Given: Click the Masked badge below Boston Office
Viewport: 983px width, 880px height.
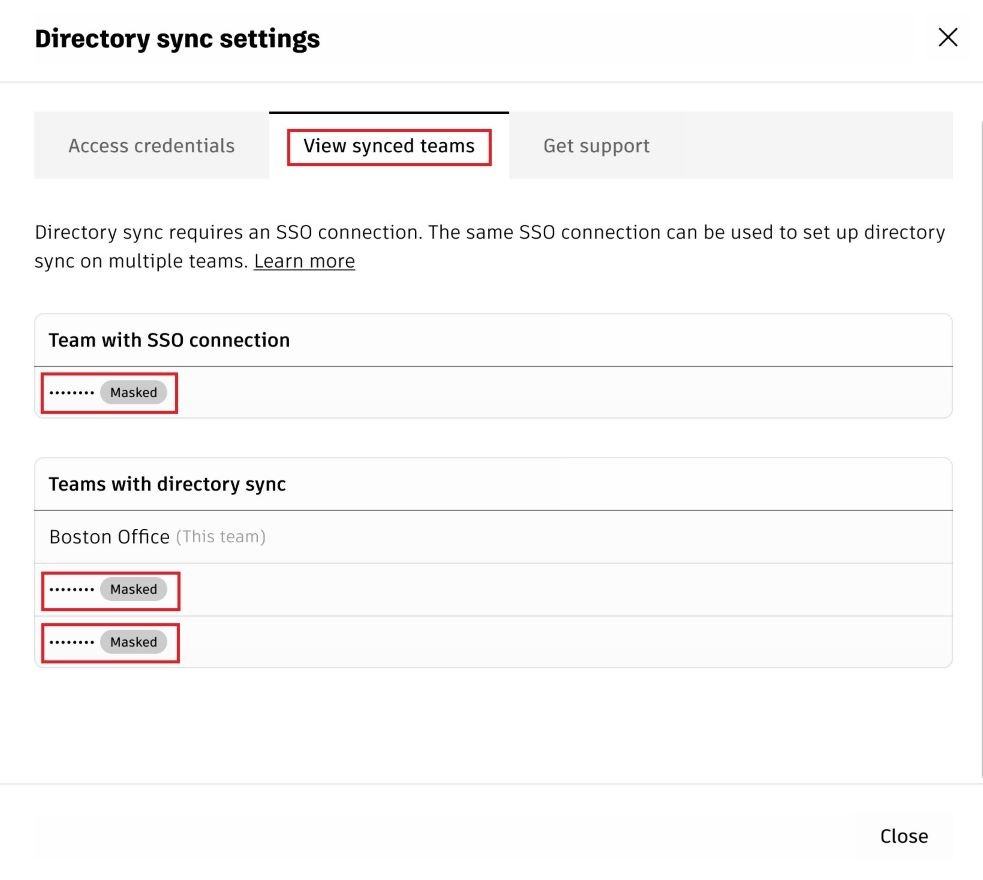Looking at the screenshot, I should (x=133, y=590).
